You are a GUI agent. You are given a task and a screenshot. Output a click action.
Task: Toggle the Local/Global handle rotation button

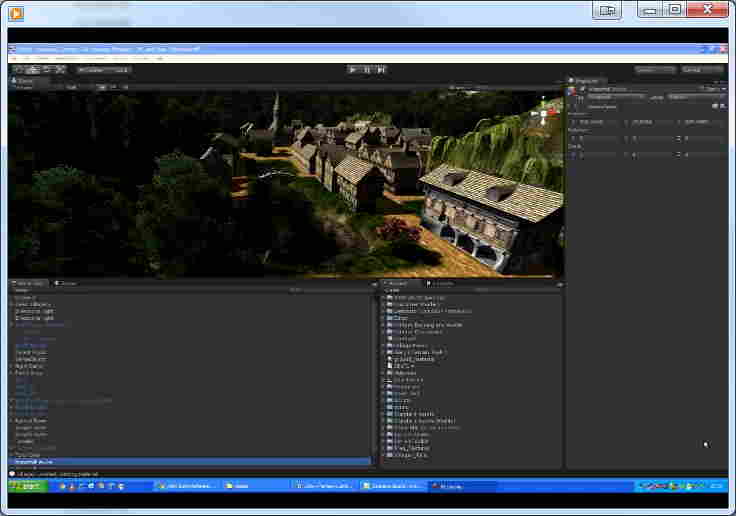tap(117, 70)
